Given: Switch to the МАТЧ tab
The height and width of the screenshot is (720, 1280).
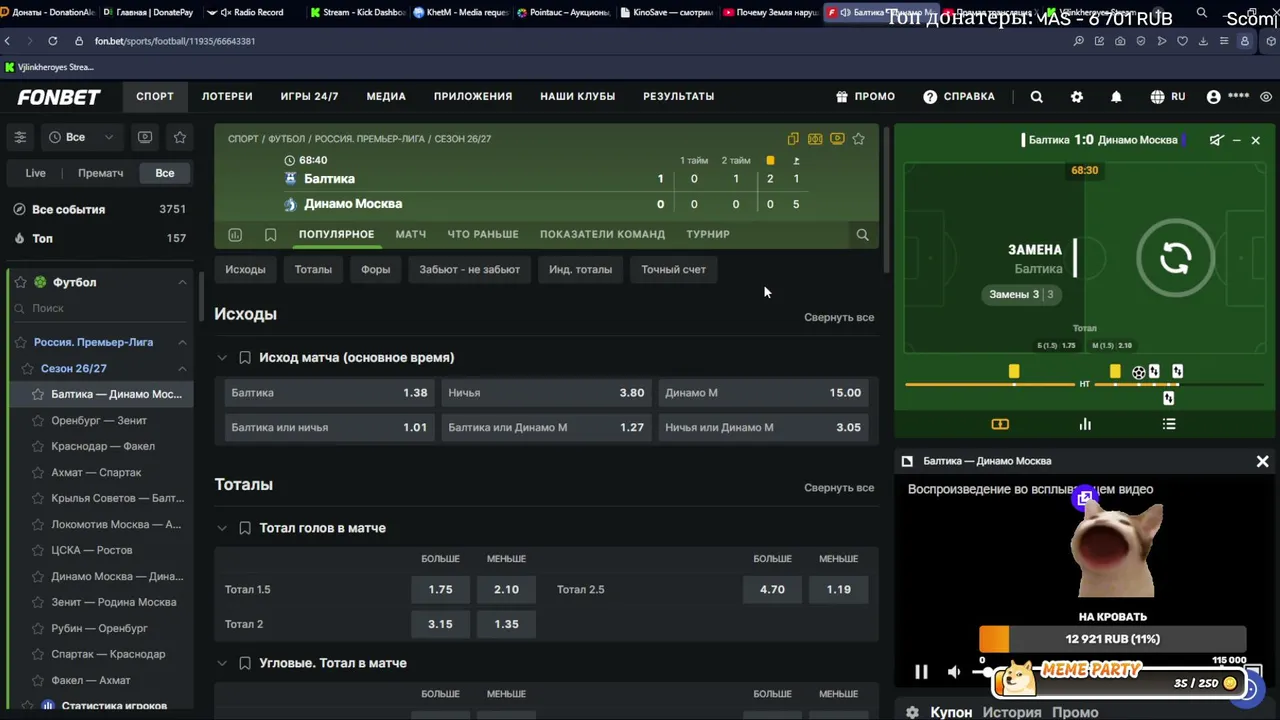Looking at the screenshot, I should point(410,234).
